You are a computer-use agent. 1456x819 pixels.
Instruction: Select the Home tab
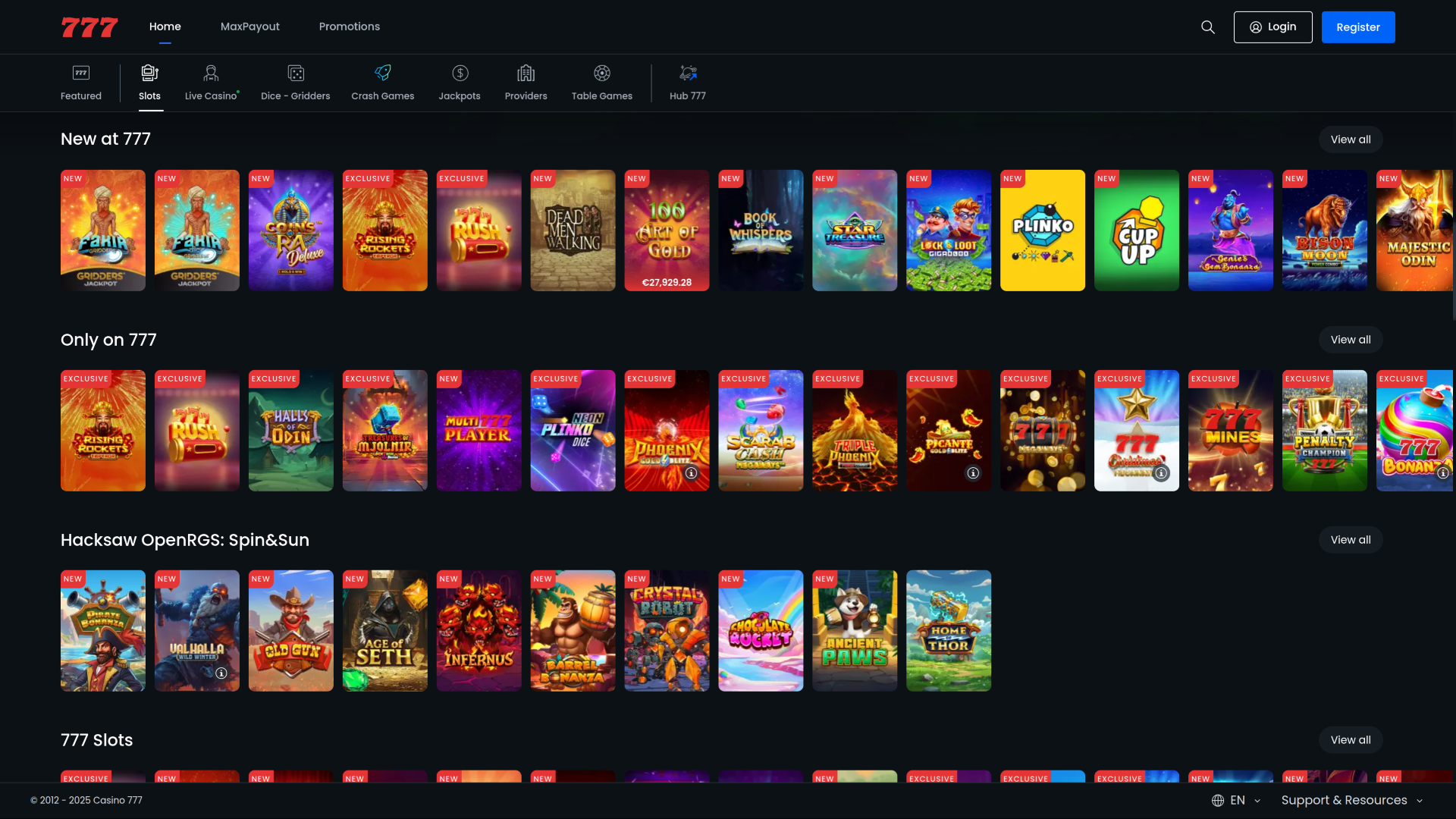point(165,27)
